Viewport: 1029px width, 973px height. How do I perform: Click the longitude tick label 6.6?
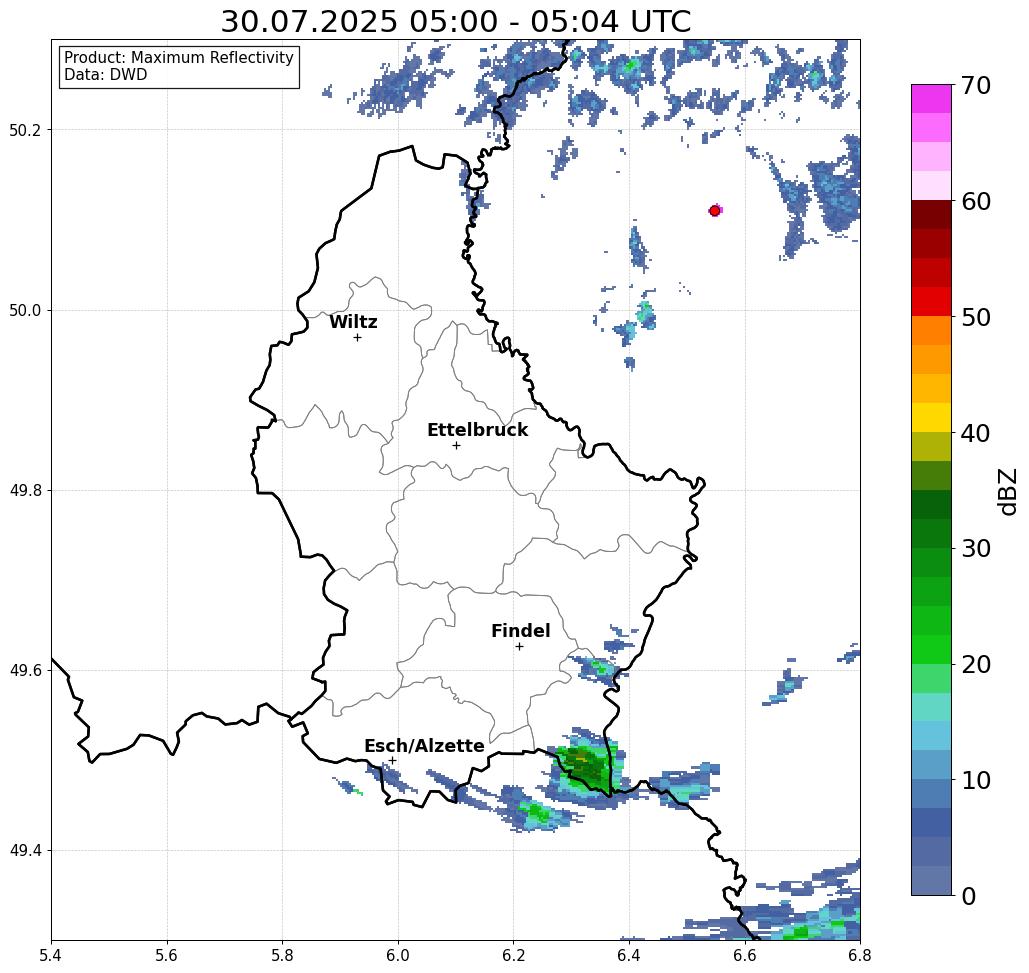pyautogui.click(x=745, y=955)
